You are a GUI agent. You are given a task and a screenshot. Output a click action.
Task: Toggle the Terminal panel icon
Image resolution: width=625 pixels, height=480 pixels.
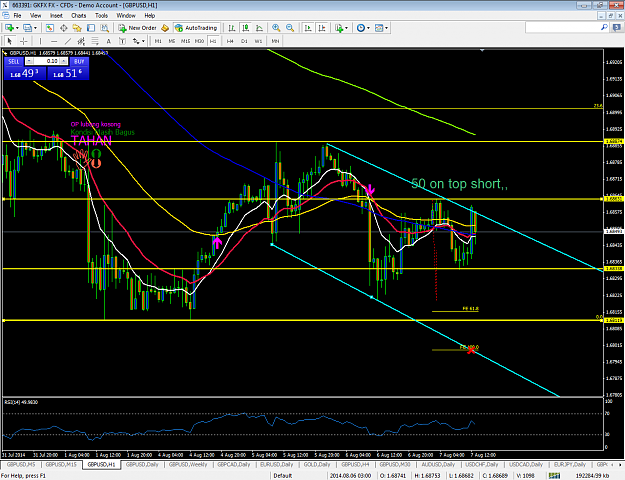pyautogui.click(x=91, y=28)
